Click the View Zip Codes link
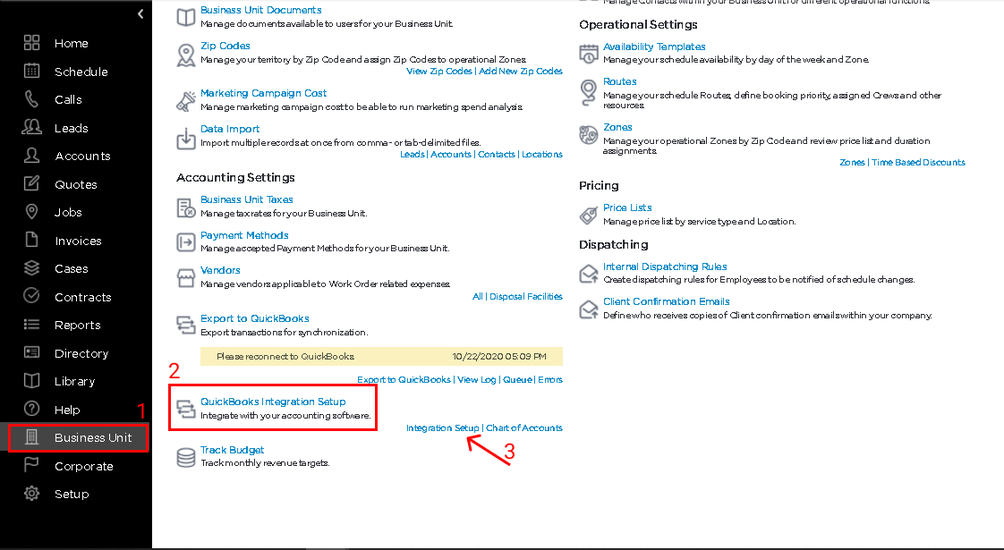1004x550 pixels. (x=439, y=71)
